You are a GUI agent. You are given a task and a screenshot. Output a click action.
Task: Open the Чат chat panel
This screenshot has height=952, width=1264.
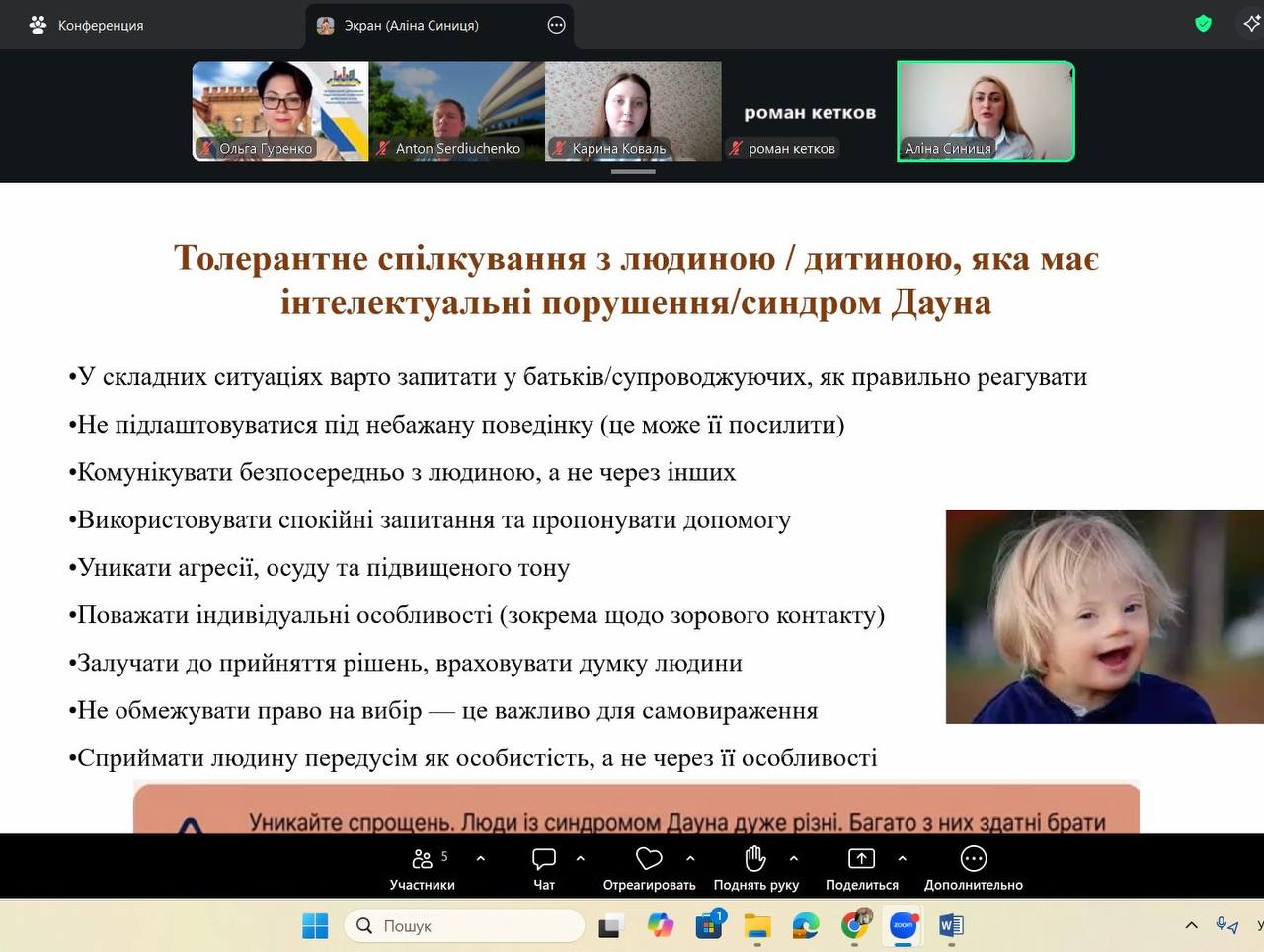click(544, 867)
